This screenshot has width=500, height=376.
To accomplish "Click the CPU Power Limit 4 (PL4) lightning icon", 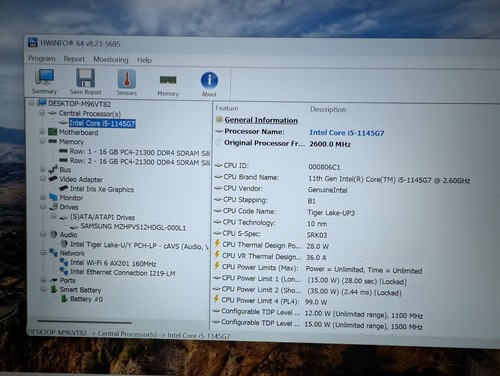I will [216, 299].
